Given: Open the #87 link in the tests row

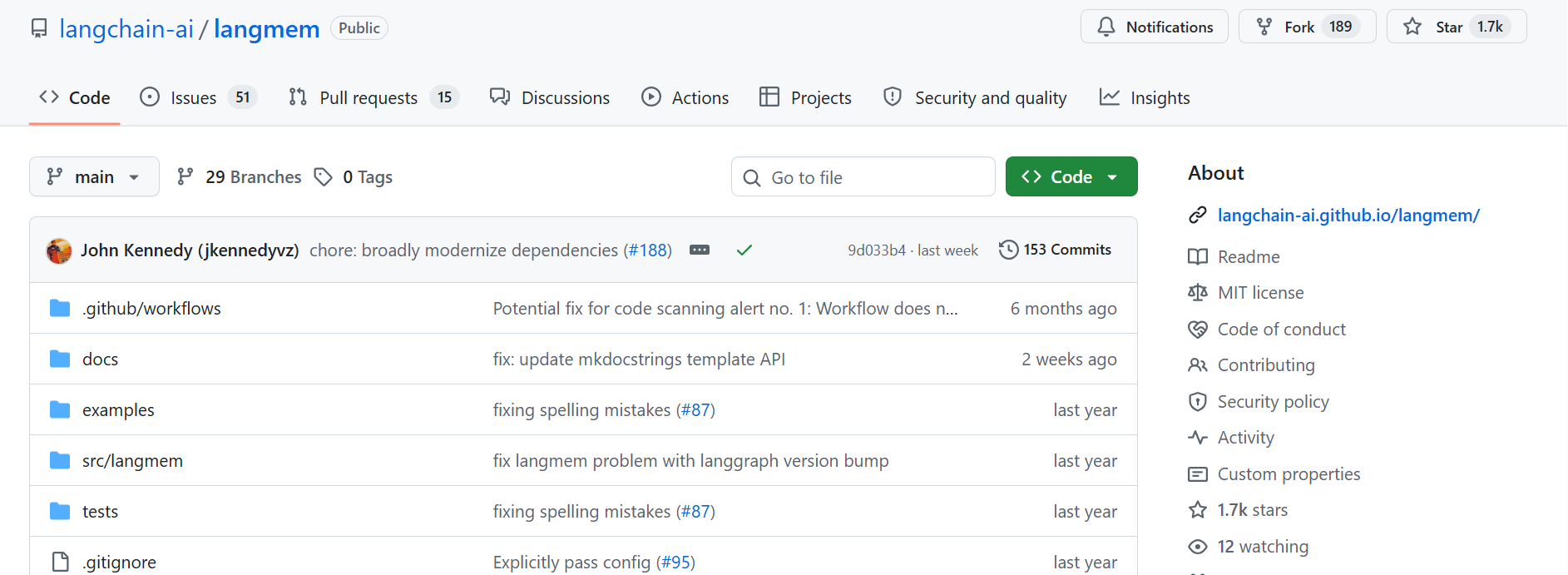Looking at the screenshot, I should pyautogui.click(x=695, y=512).
